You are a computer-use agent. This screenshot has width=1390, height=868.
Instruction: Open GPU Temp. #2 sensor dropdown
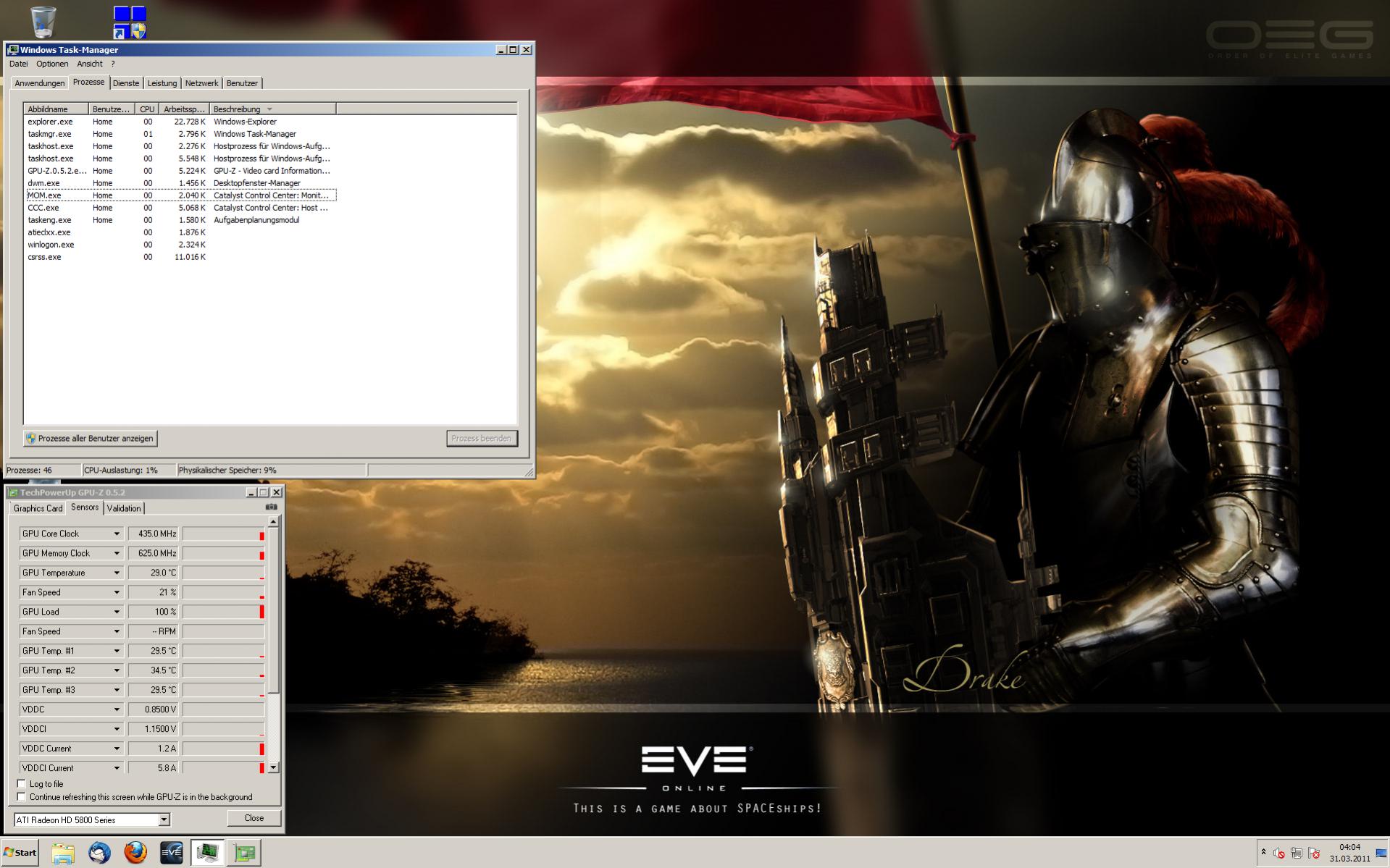click(117, 671)
